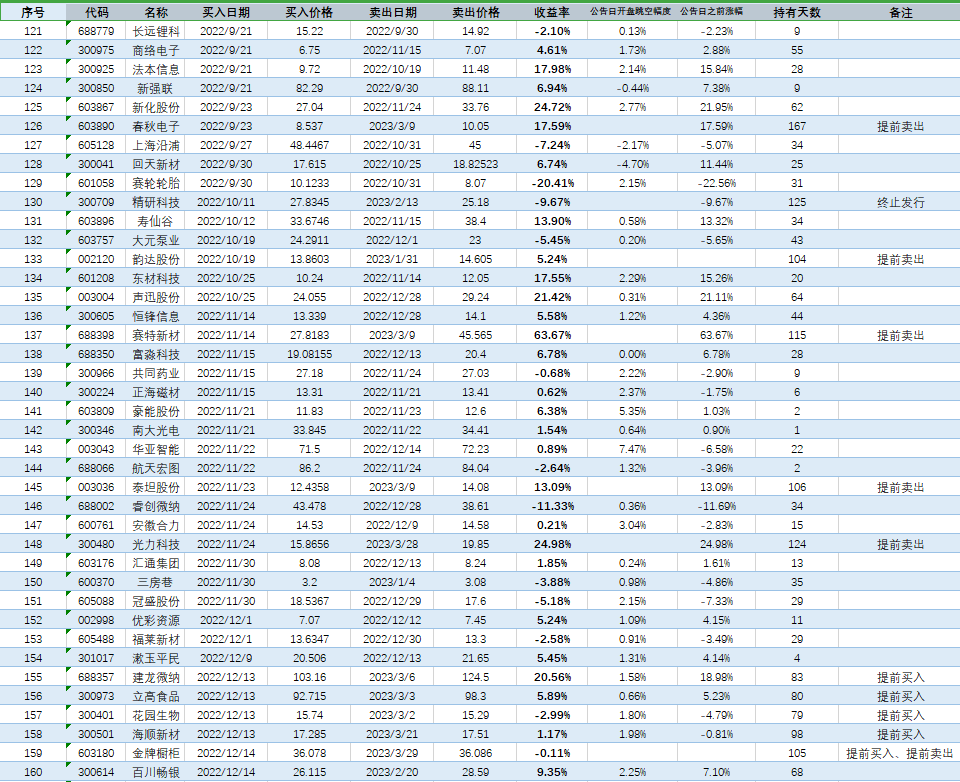Screen dimensions: 960x782
Task: Click stock name 共同药业
Action: (156, 373)
